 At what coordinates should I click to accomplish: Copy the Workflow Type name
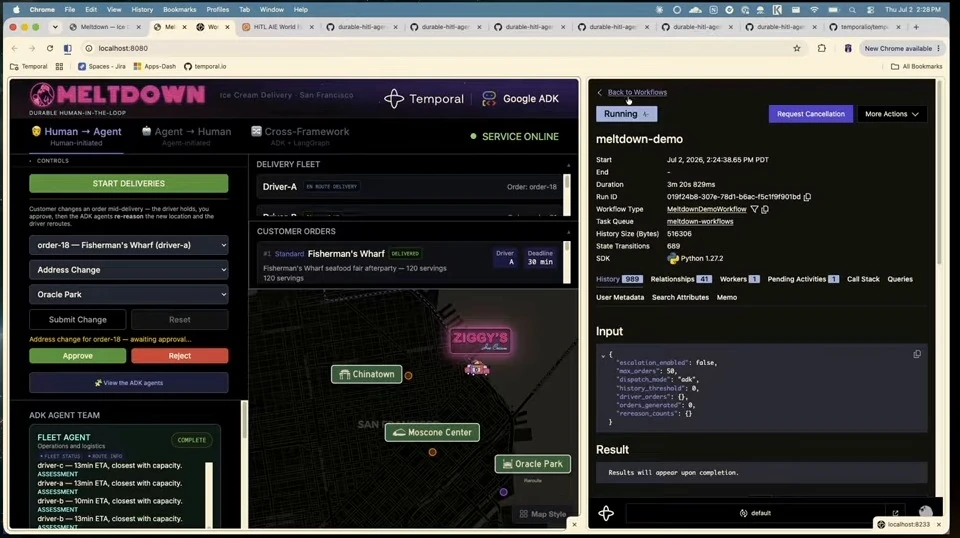click(x=765, y=209)
